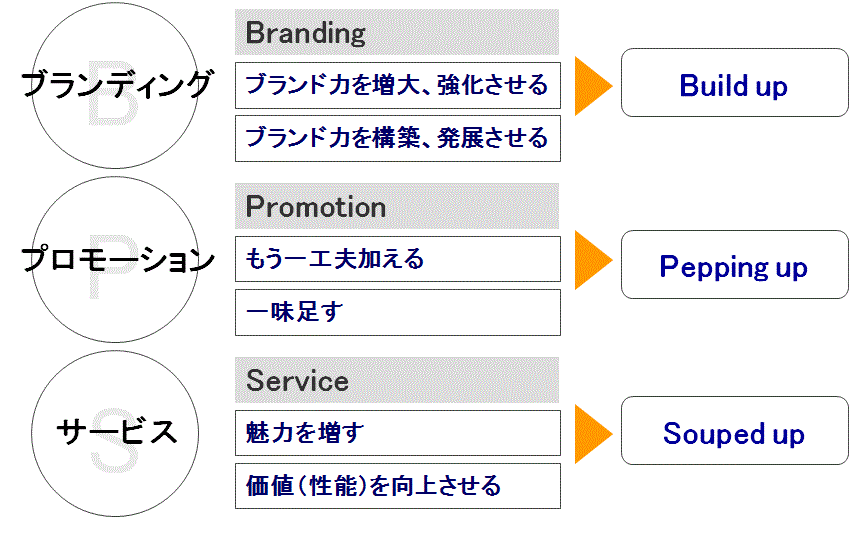The width and height of the screenshot is (849, 549).
Task: Click the 価値(性能)を向上させる box
Action: (x=398, y=486)
